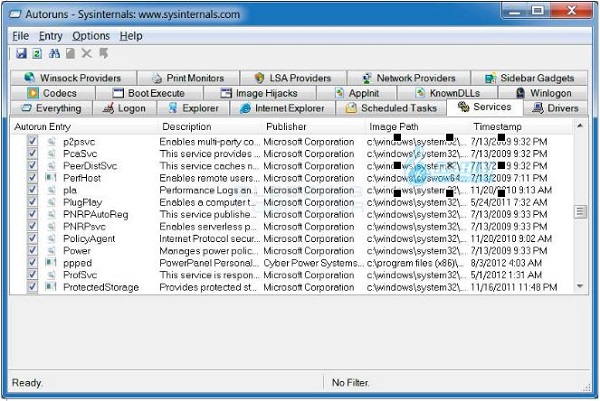
Task: Open the Winlogon tab
Action: click(543, 93)
